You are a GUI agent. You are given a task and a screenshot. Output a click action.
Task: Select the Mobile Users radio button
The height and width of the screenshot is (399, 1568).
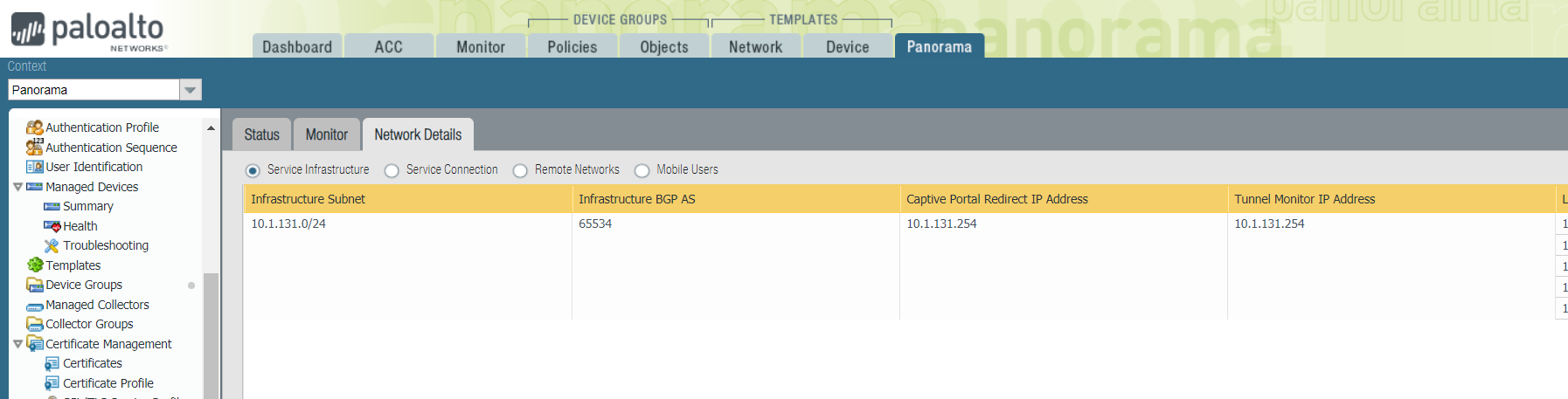click(x=642, y=170)
